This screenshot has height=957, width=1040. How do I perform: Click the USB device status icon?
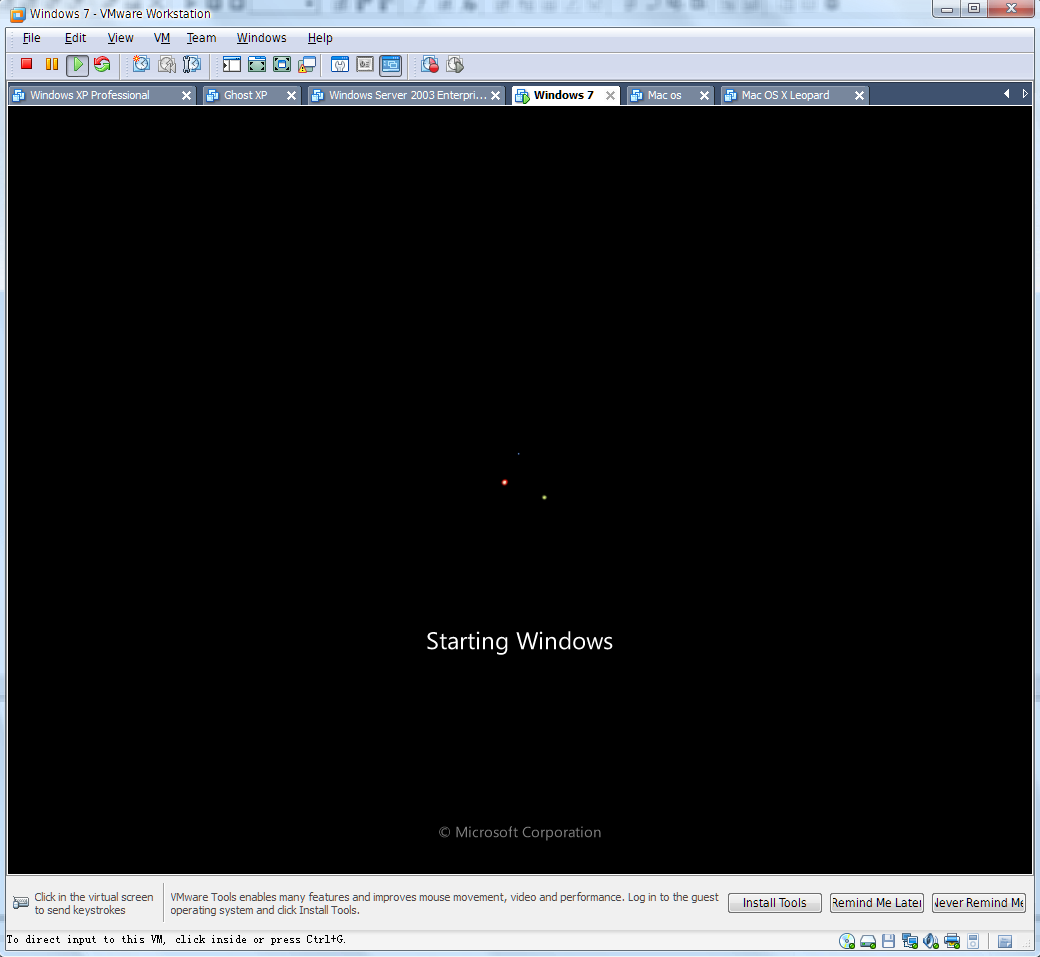coord(973,941)
